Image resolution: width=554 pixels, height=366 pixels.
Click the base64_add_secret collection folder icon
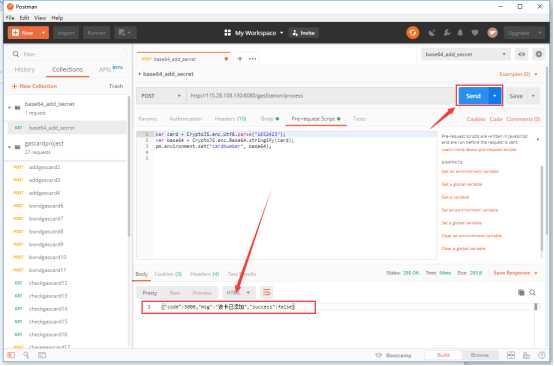(x=17, y=107)
